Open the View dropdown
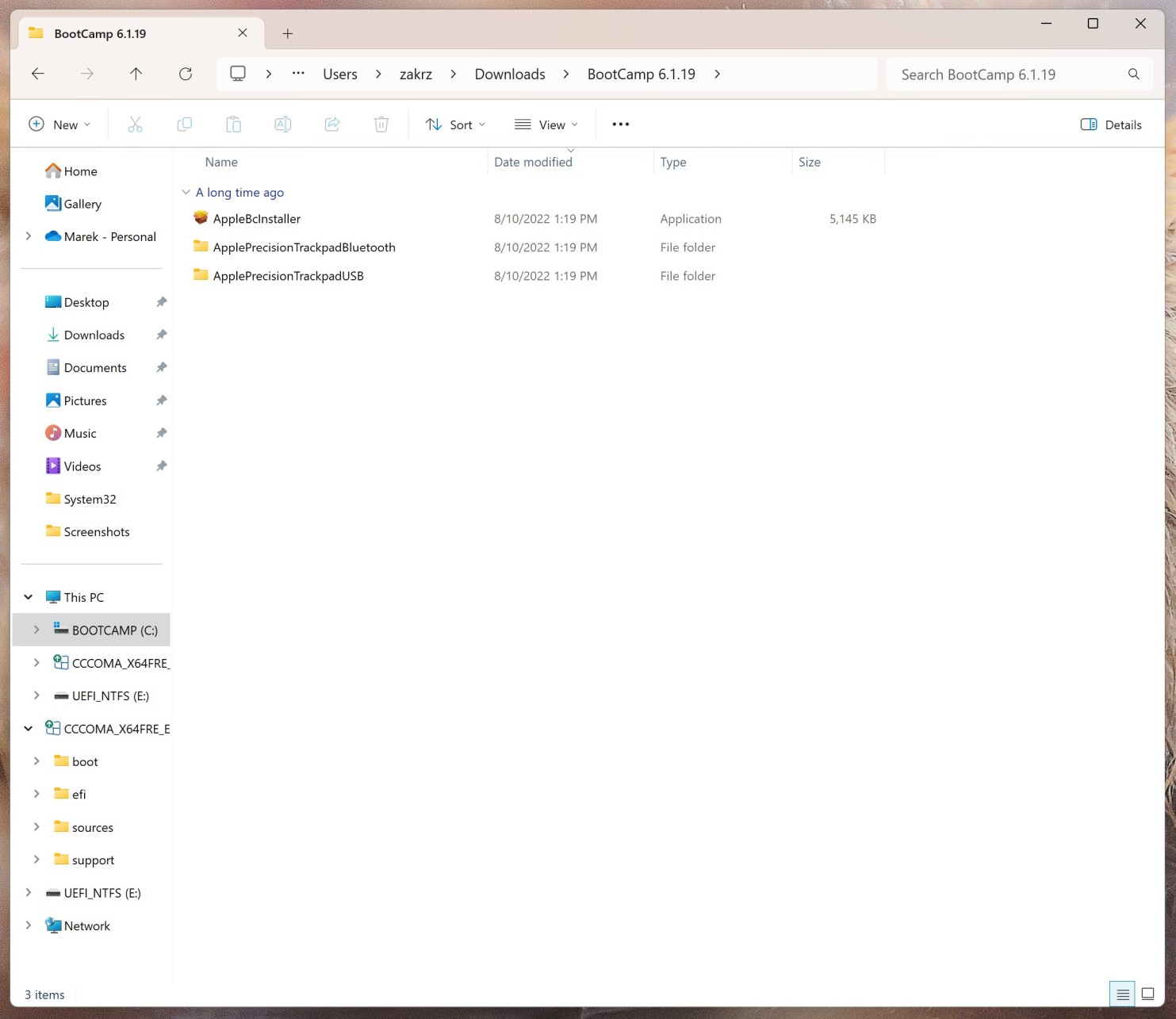This screenshot has width=1176, height=1019. [x=546, y=125]
